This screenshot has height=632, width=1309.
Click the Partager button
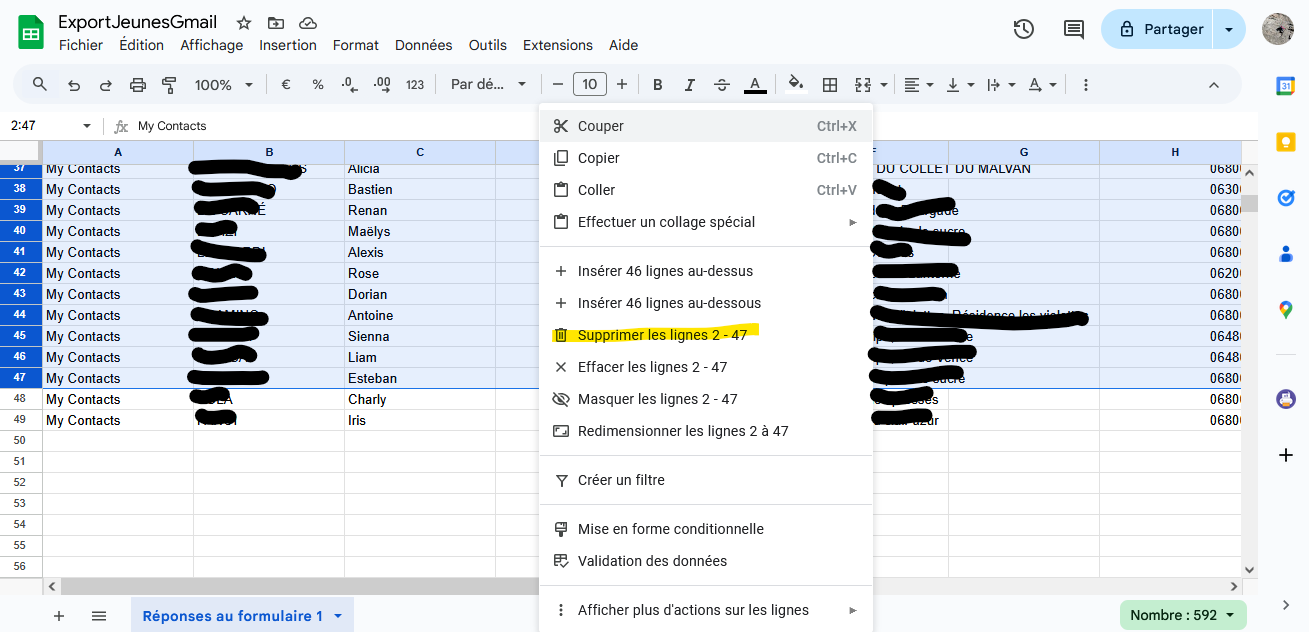coord(1158,30)
